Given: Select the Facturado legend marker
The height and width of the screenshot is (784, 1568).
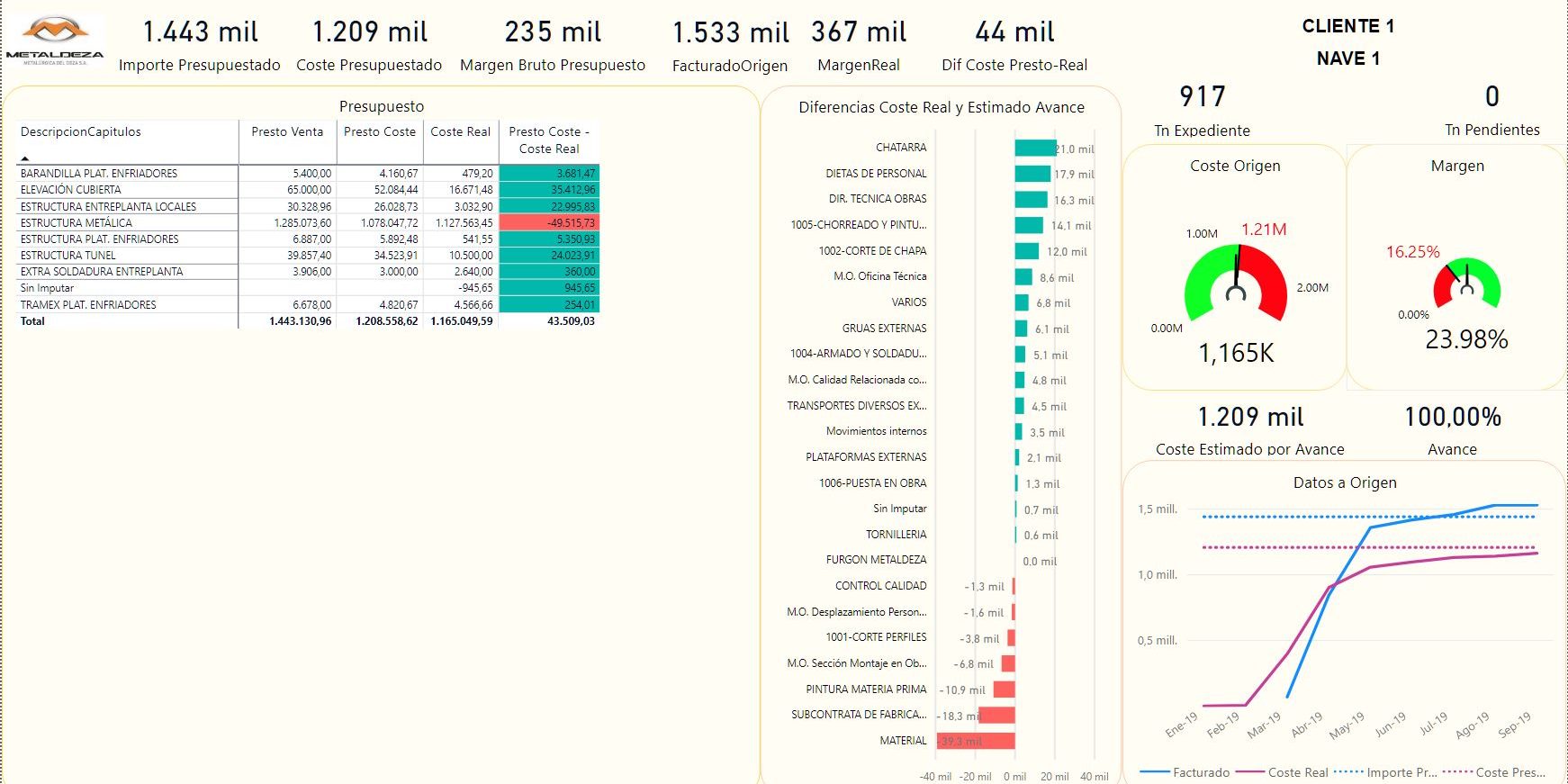Looking at the screenshot, I should click(x=1154, y=772).
